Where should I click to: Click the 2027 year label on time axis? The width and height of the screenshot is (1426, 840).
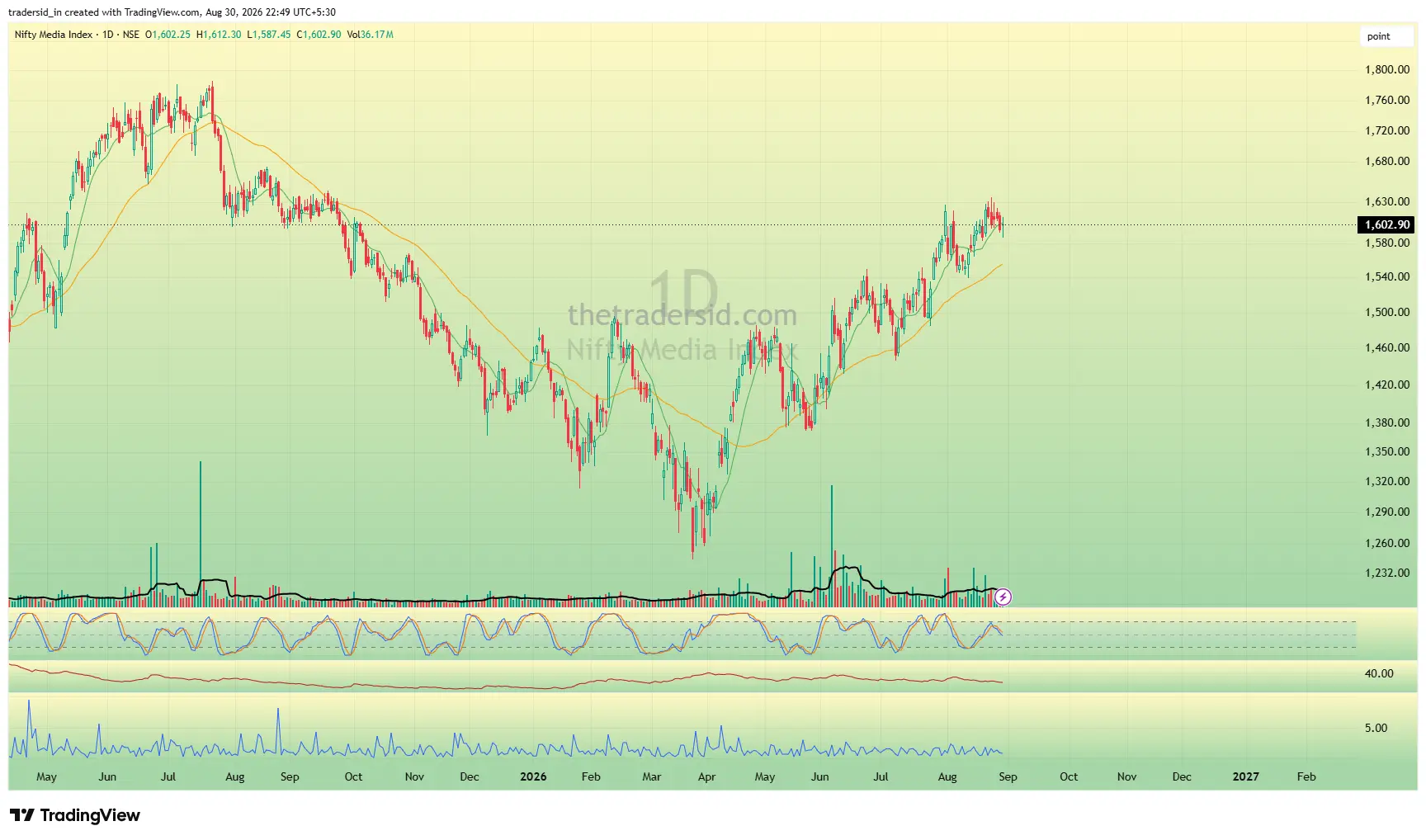click(1245, 776)
